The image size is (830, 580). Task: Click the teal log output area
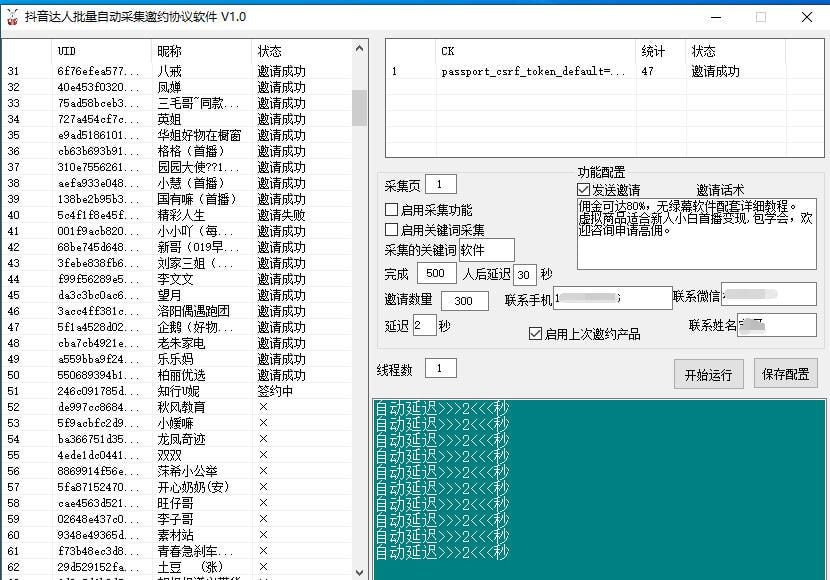599,489
